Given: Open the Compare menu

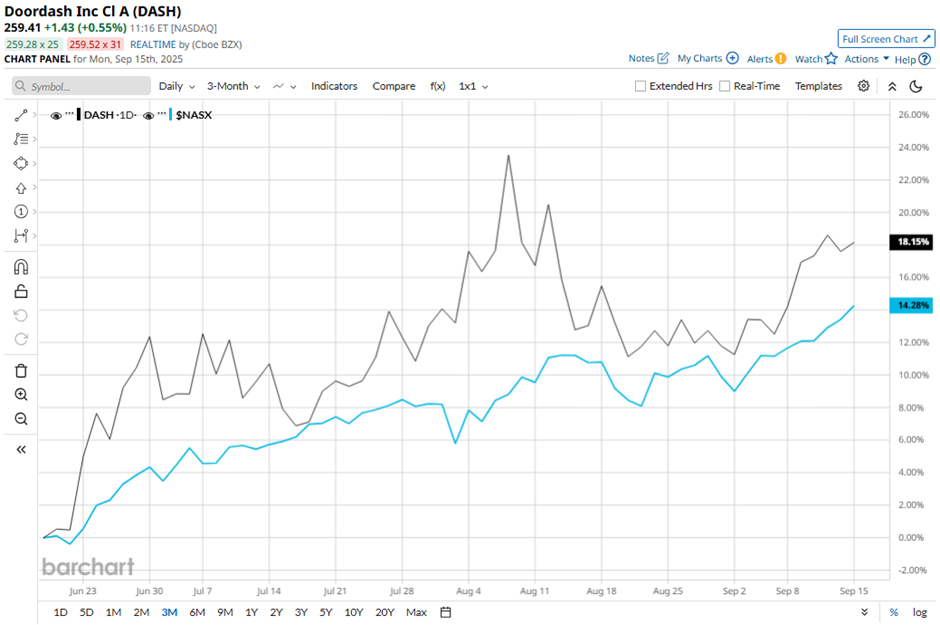Looking at the screenshot, I should pos(394,86).
